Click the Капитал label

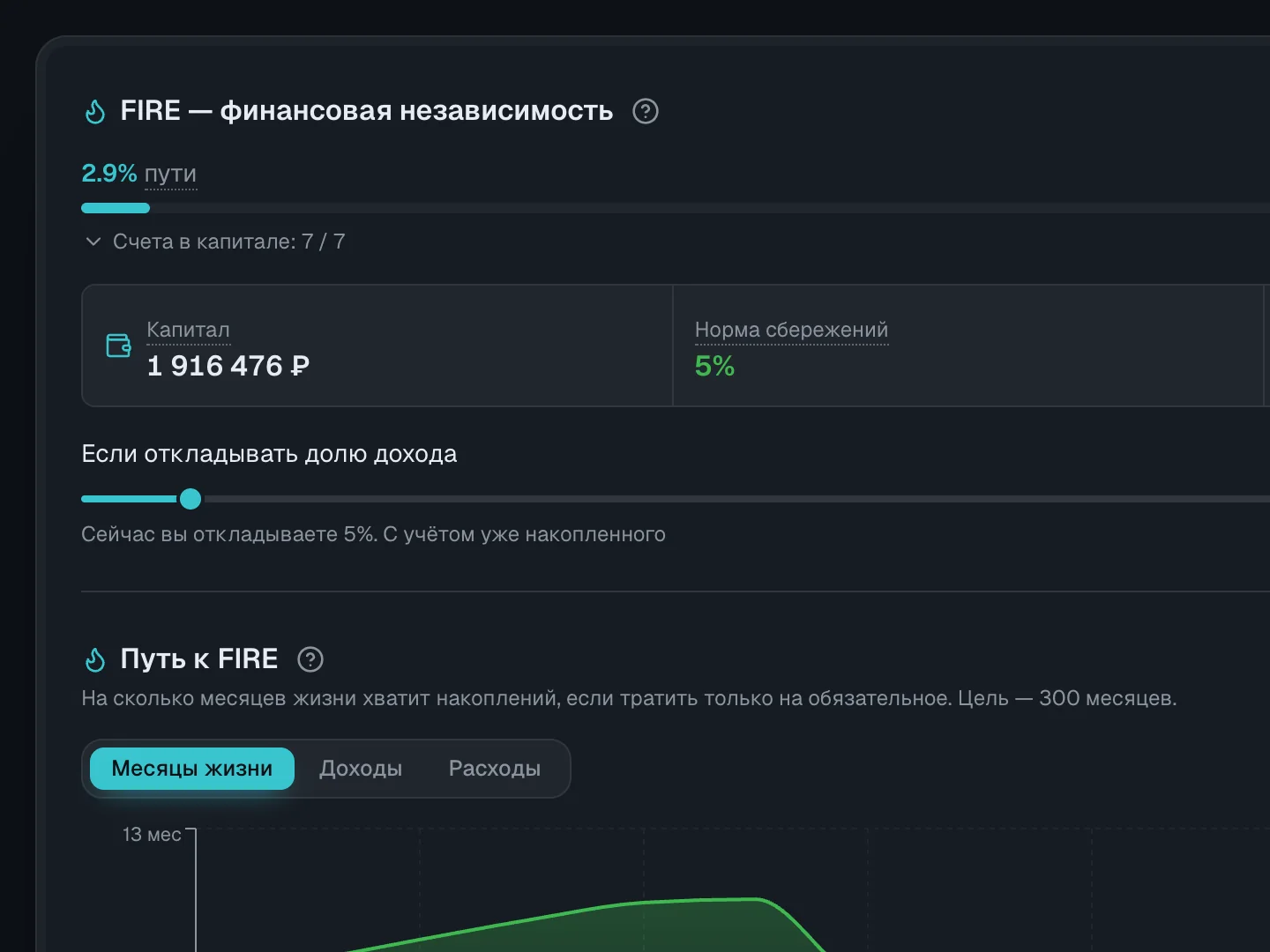click(x=188, y=330)
